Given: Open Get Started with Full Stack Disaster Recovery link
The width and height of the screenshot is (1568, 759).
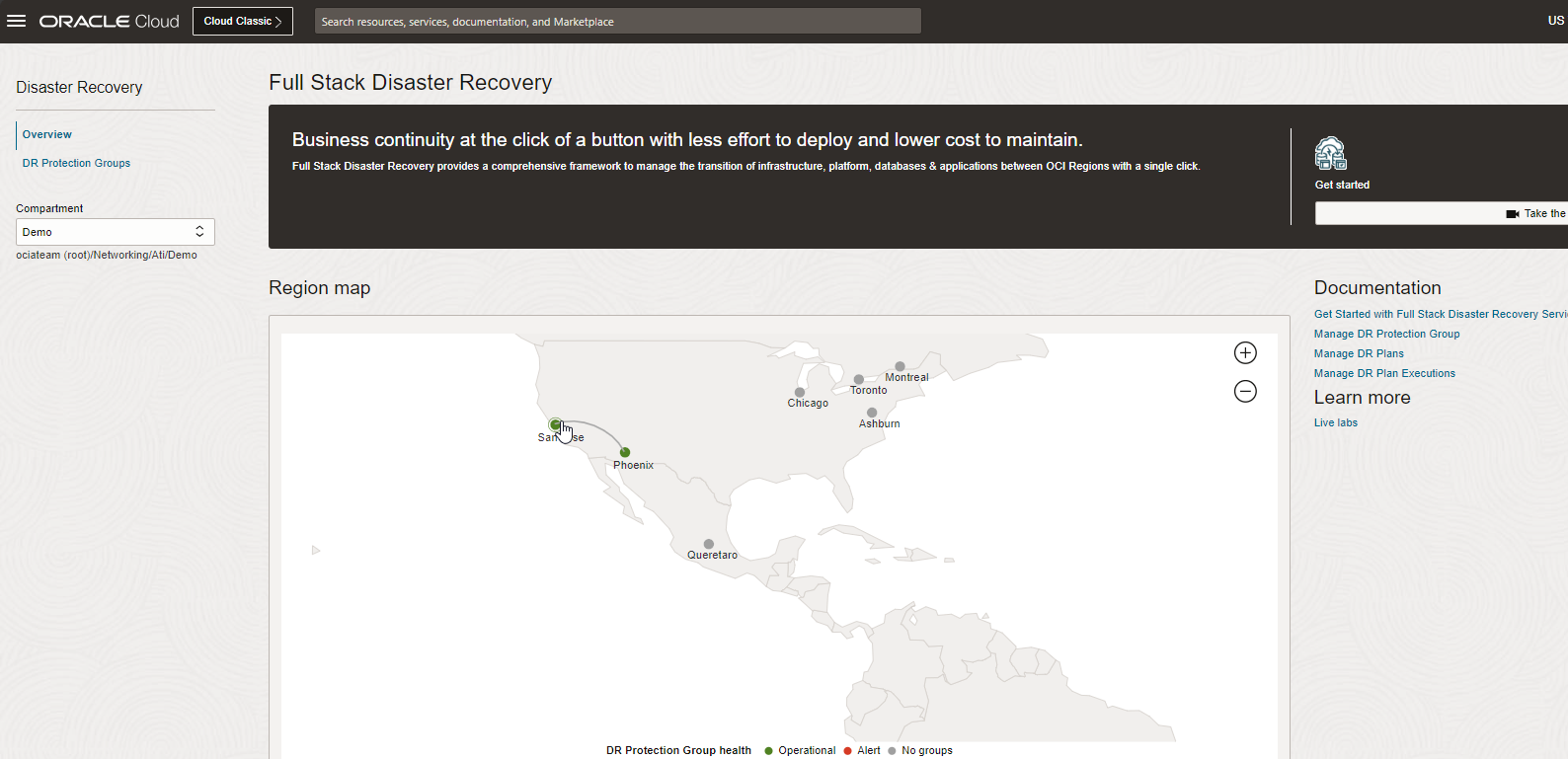Looking at the screenshot, I should tap(1441, 314).
